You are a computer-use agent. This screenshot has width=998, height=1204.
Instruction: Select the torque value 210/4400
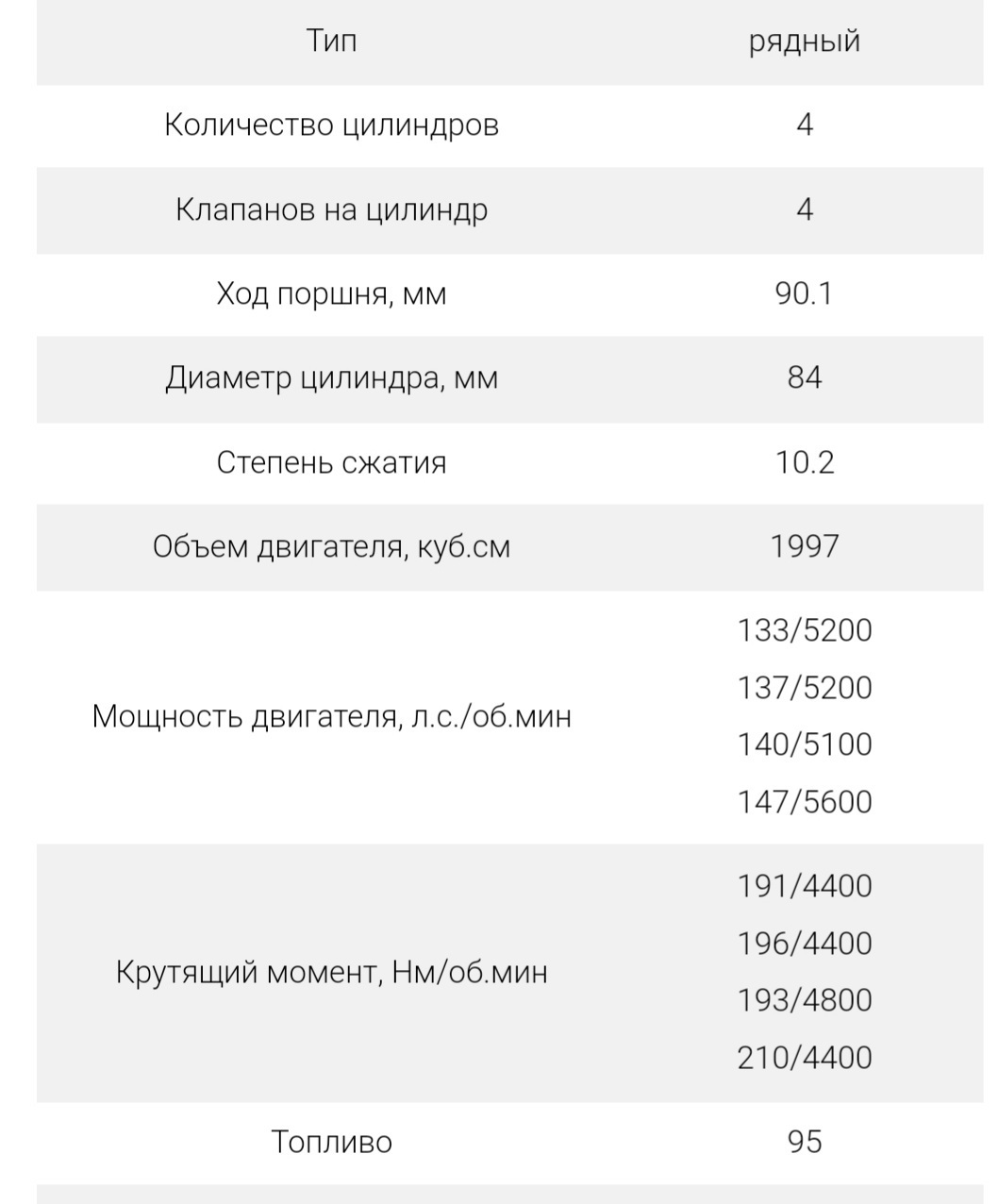pyautogui.click(x=804, y=1058)
